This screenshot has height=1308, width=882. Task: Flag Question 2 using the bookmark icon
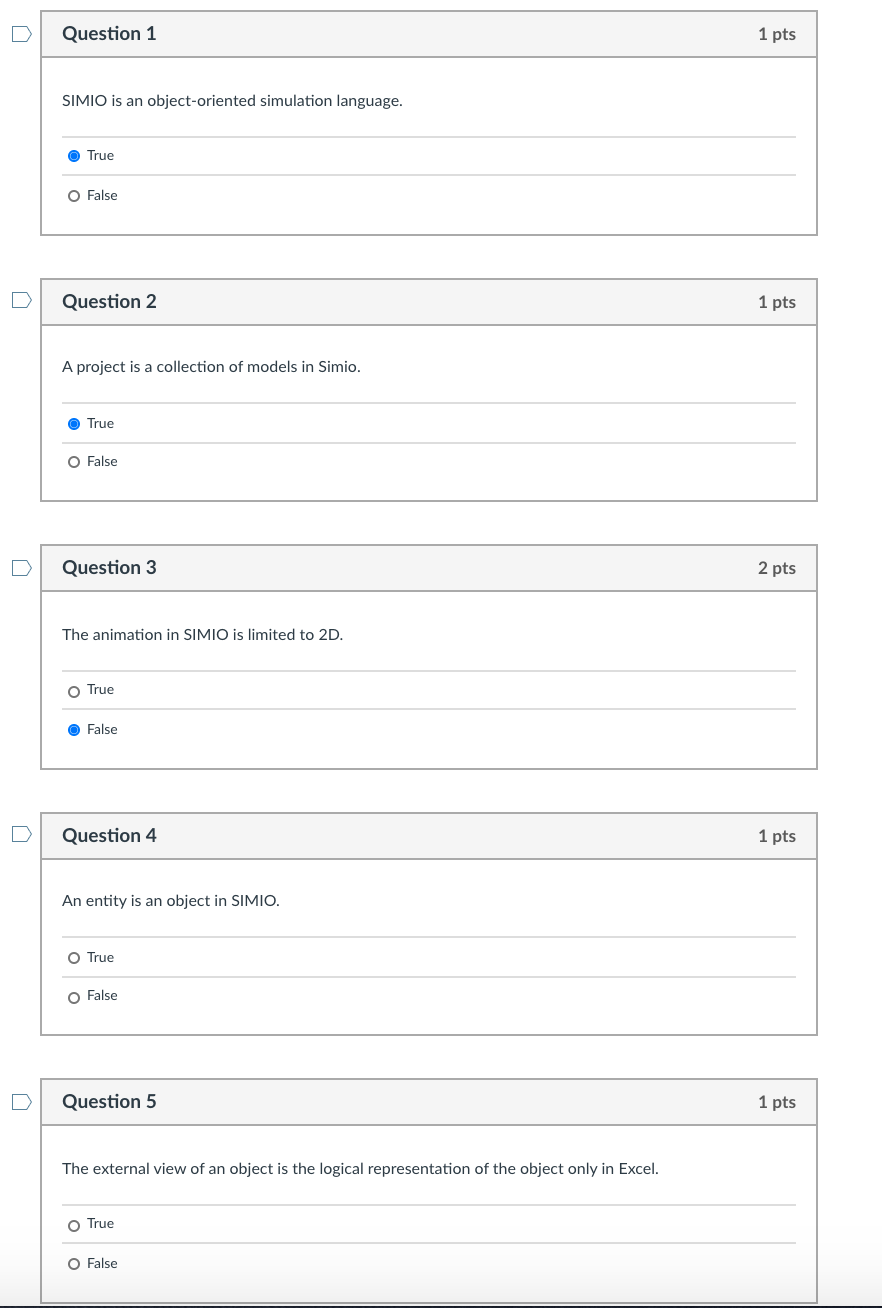[20, 298]
